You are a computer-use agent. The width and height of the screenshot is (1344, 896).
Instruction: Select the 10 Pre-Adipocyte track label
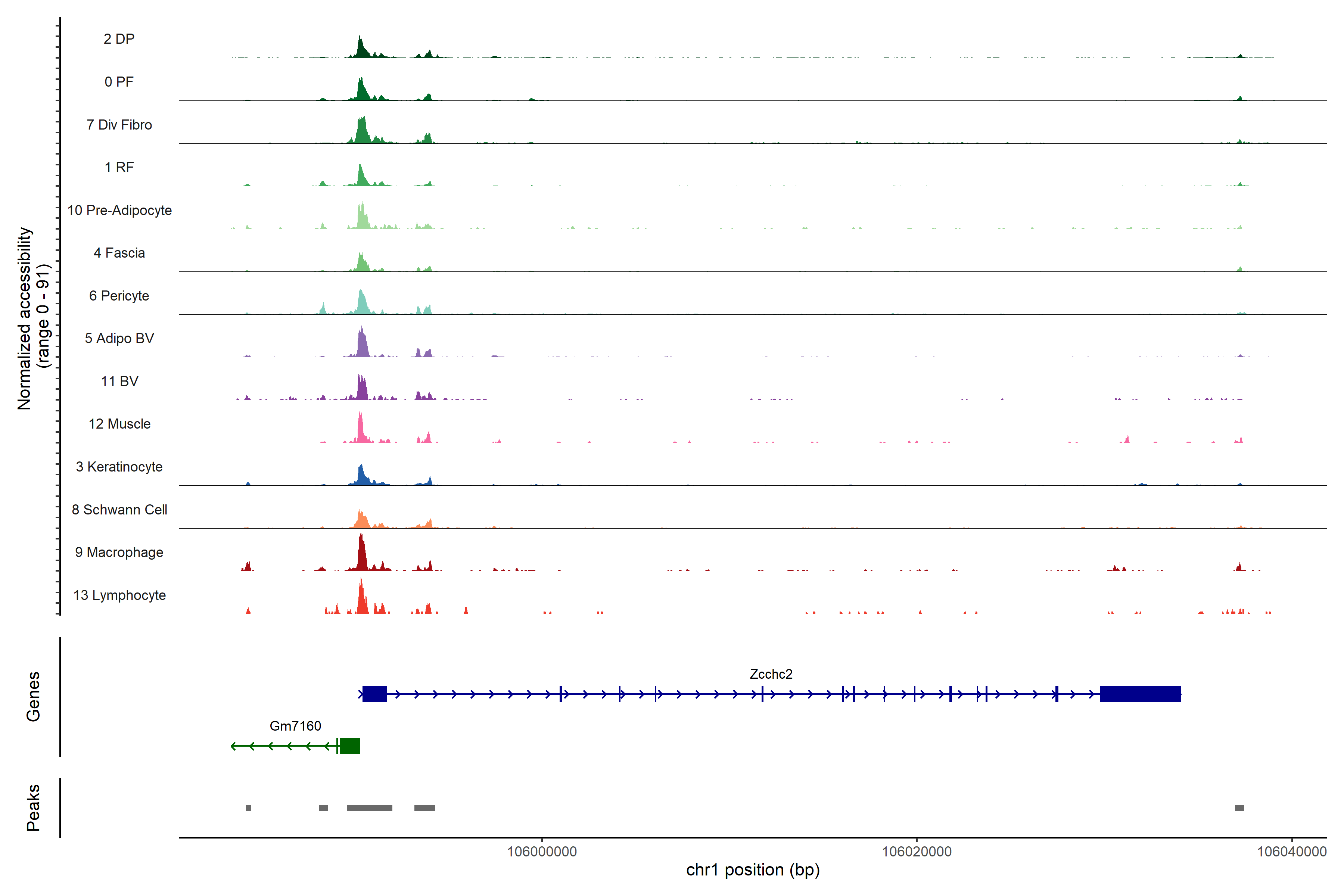click(119, 210)
